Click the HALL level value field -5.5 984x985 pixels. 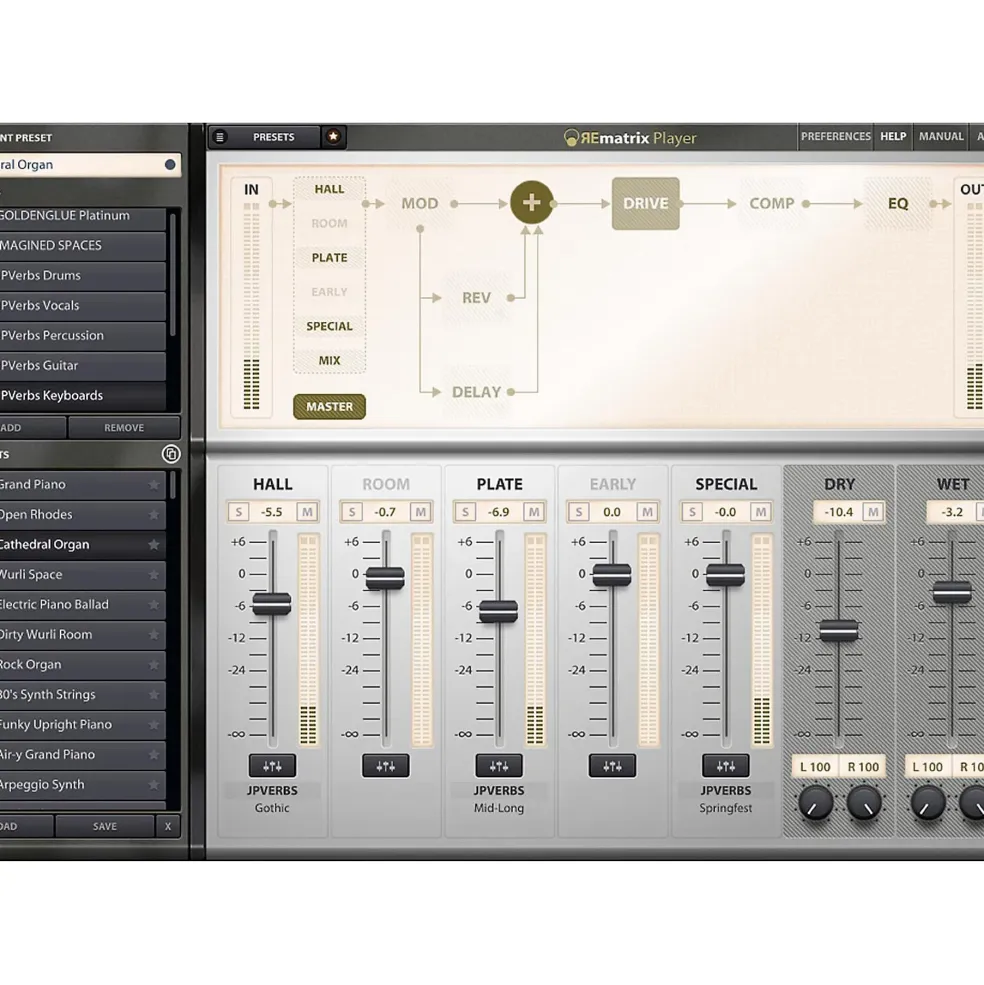(272, 512)
